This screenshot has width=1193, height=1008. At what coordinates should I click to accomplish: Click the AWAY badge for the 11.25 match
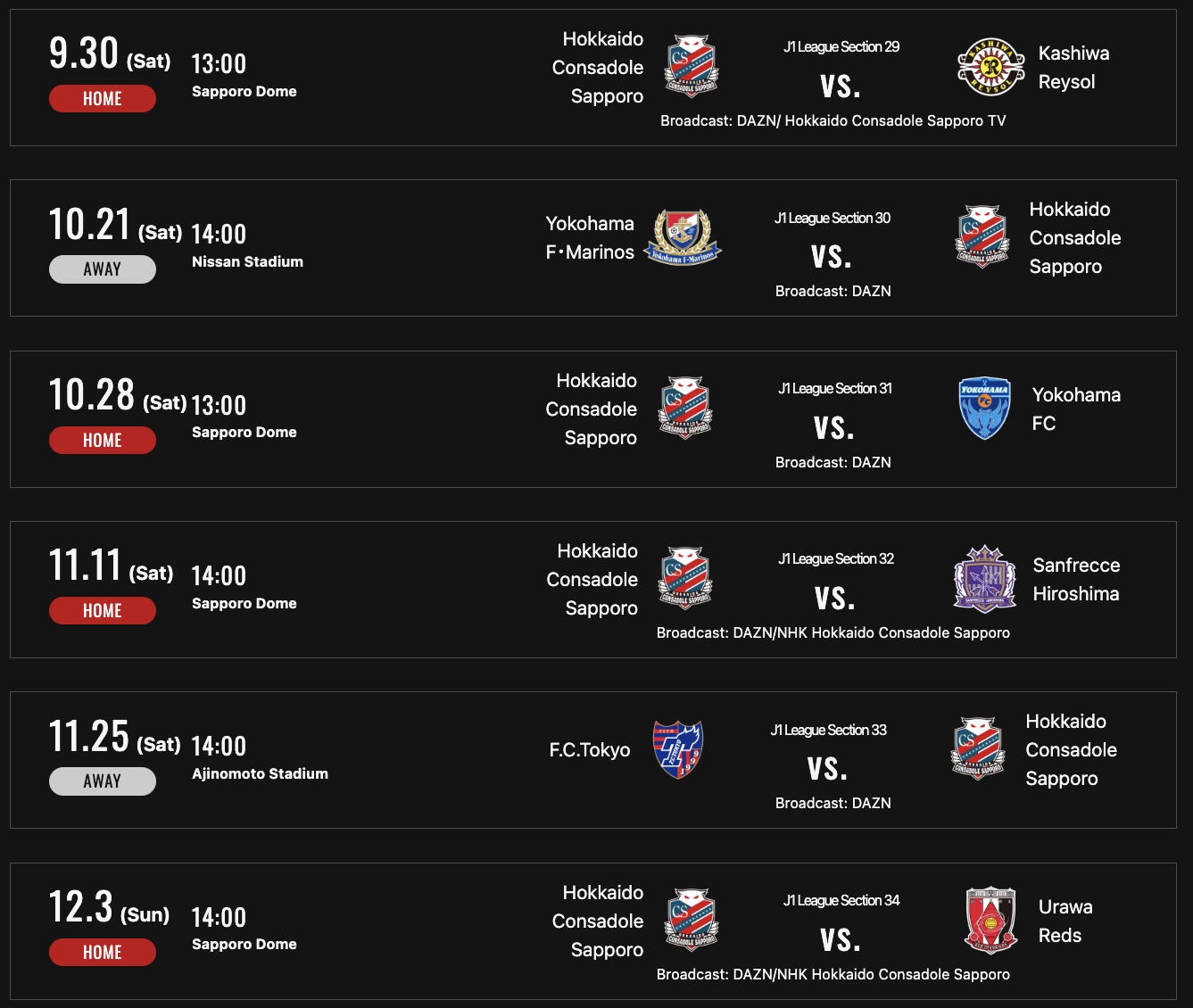(x=103, y=781)
